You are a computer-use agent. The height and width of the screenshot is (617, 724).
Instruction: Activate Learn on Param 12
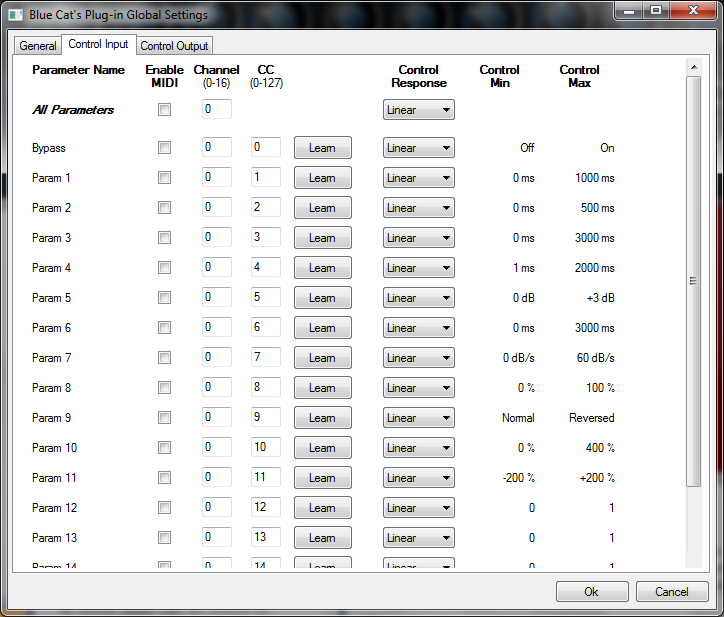[323, 508]
